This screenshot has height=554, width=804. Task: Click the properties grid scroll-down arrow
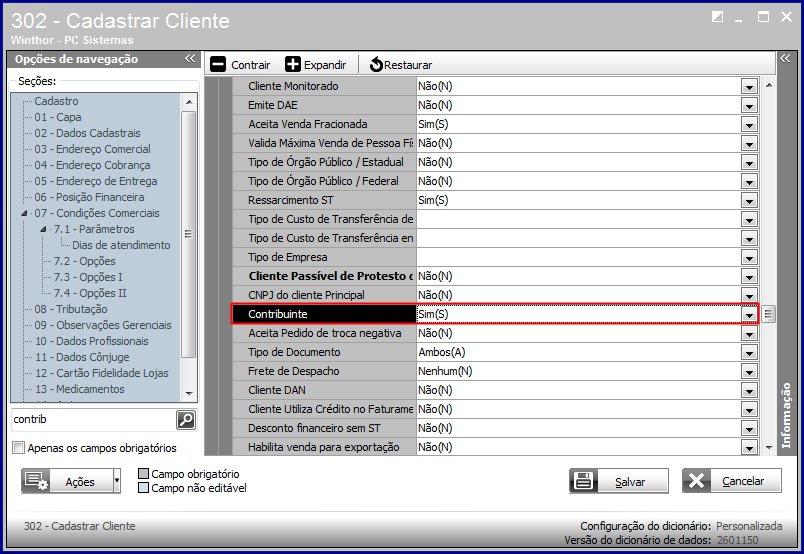pyautogui.click(x=769, y=448)
